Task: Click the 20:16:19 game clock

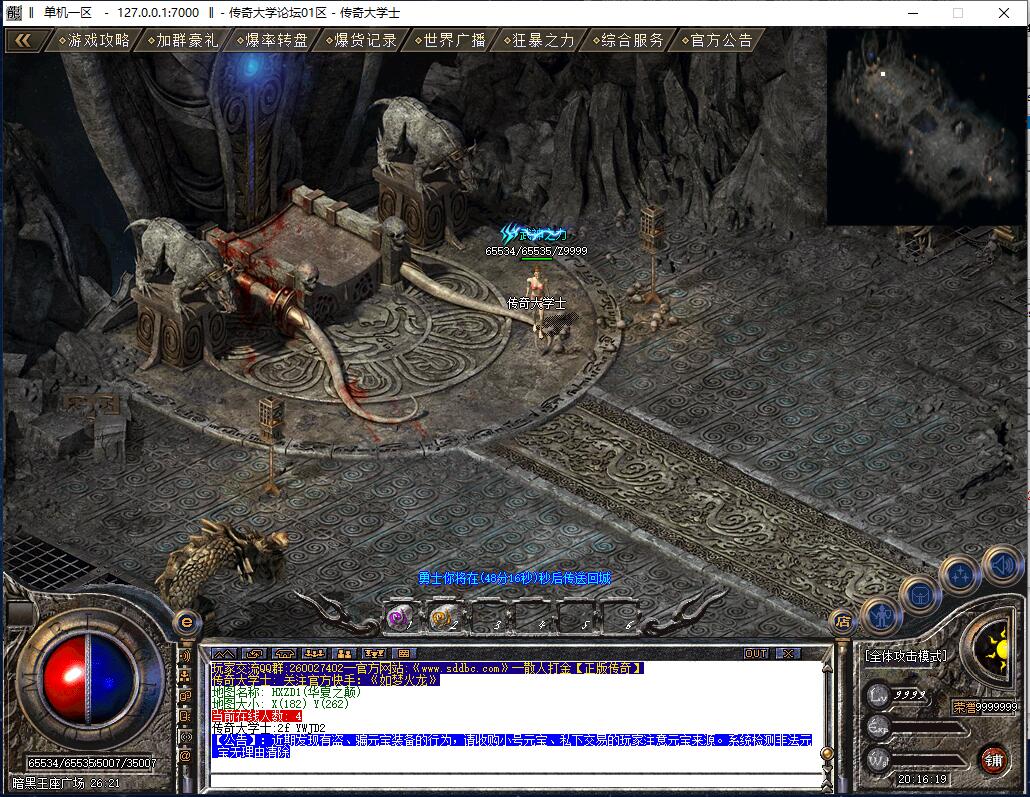Action: pyautogui.click(x=923, y=779)
